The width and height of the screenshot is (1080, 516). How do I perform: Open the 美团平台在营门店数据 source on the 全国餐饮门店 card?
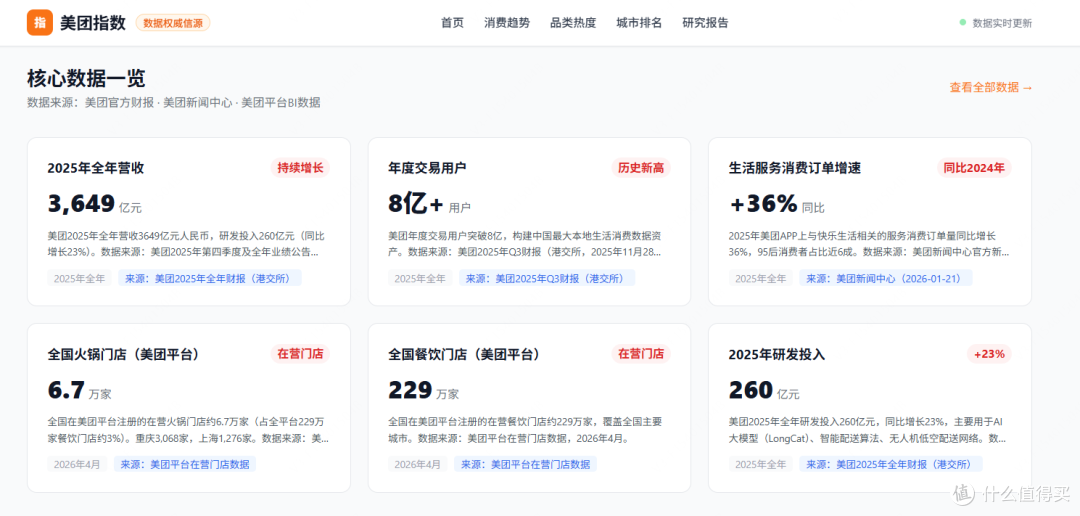point(526,464)
